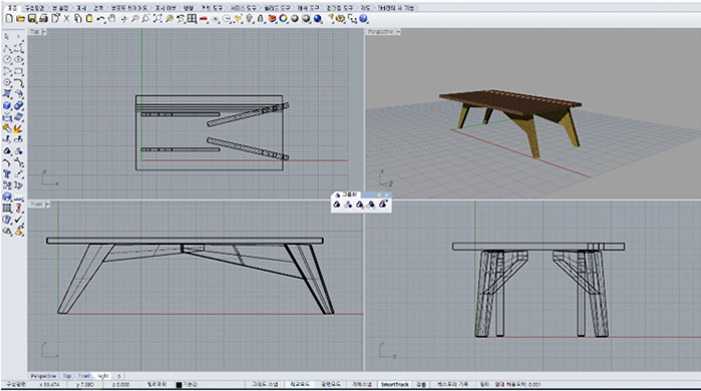
Task: Toggle 히스토리 기록 in the status bar
Action: [x=453, y=384]
